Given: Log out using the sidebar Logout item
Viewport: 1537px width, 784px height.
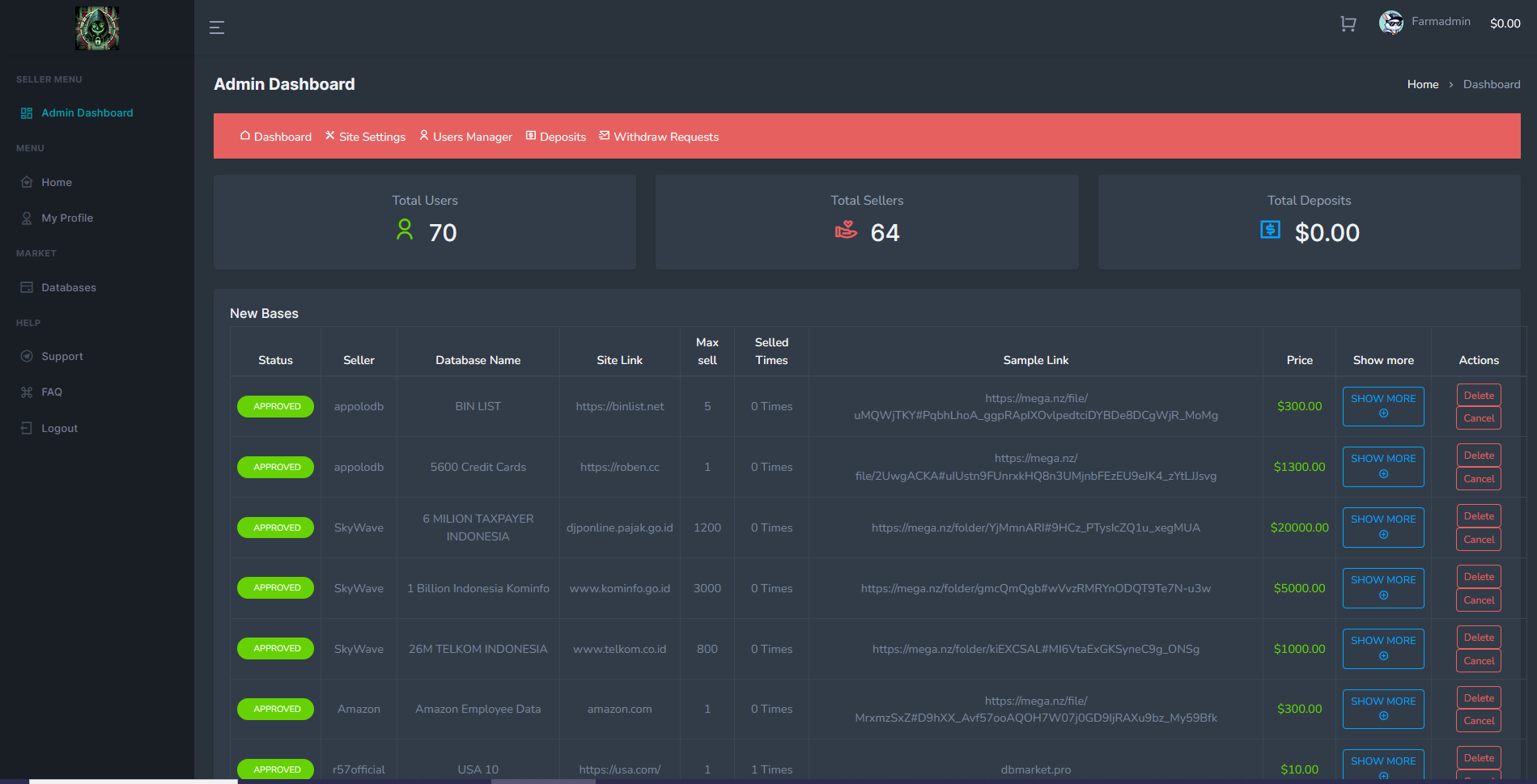Looking at the screenshot, I should 59,429.
